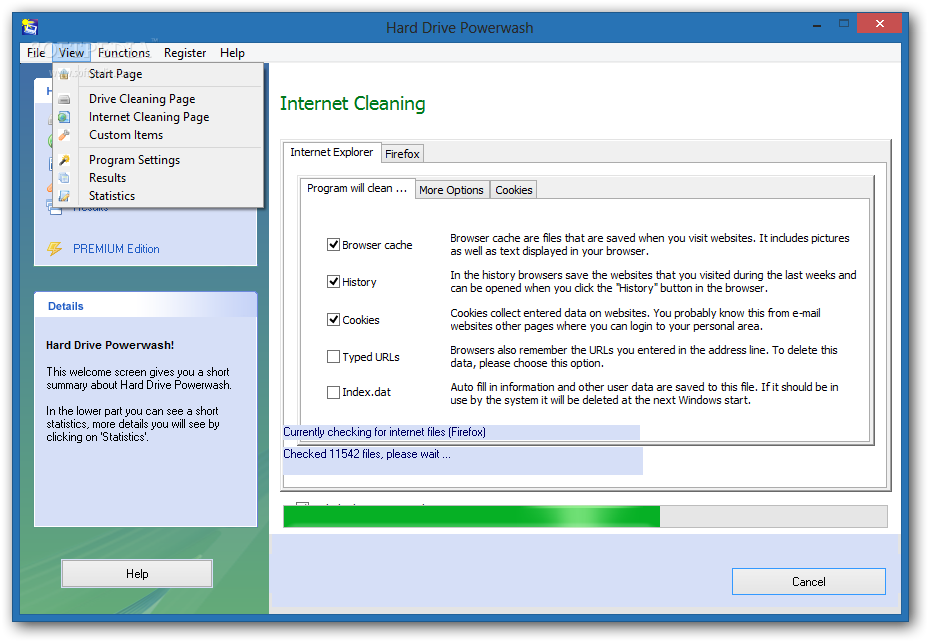Click the 'Hard Drive Powerwash!' details title
929x642 pixels.
pyautogui.click(x=110, y=345)
